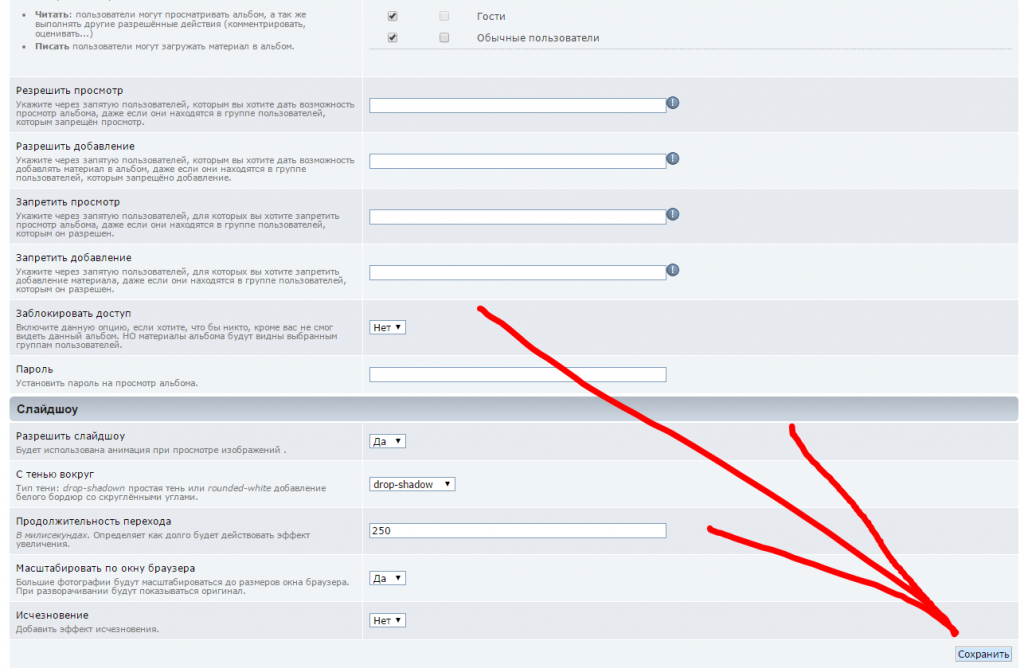Open Масштабировать по окну браузера dropdown
Screen dimensions: 1024x672
coord(388,578)
